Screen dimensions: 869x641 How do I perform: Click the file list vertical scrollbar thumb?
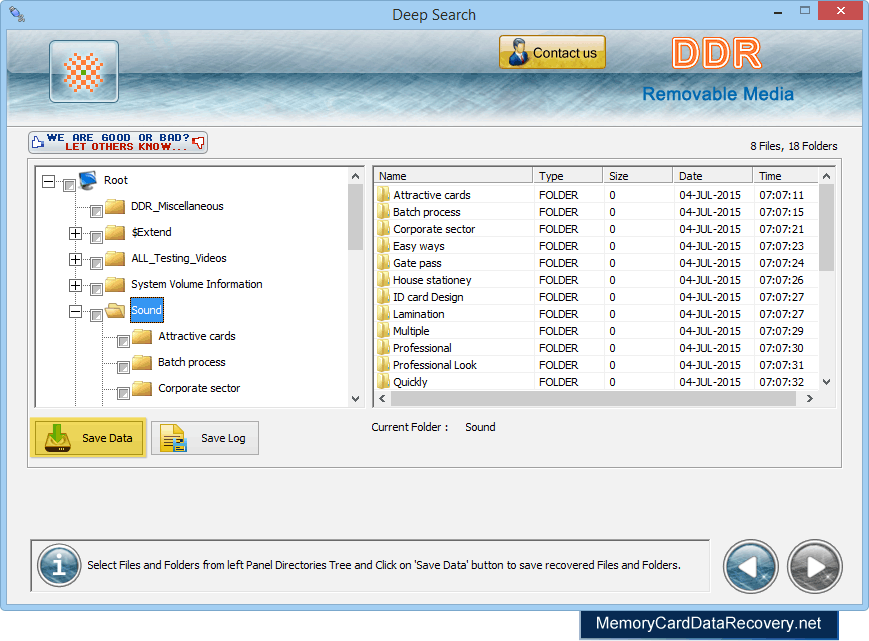(x=826, y=228)
